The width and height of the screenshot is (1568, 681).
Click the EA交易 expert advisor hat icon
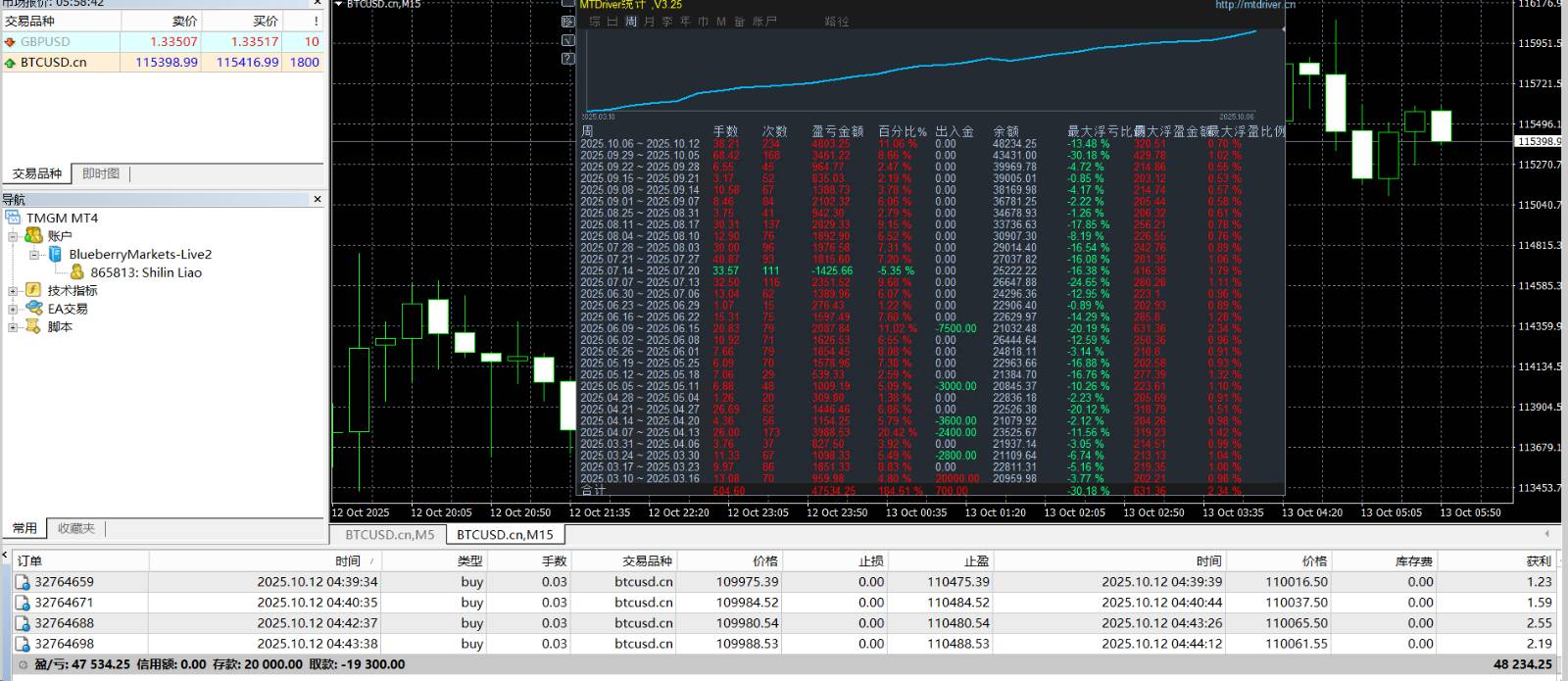point(34,308)
